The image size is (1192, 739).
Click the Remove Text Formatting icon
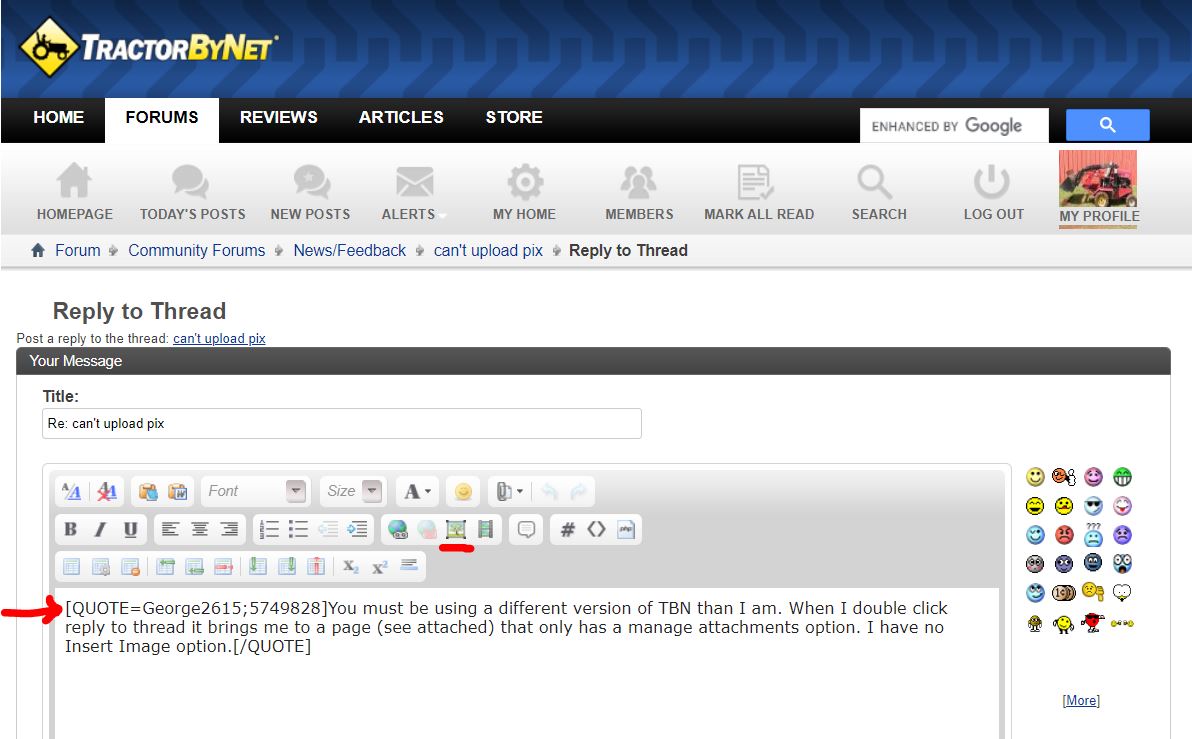(x=106, y=491)
